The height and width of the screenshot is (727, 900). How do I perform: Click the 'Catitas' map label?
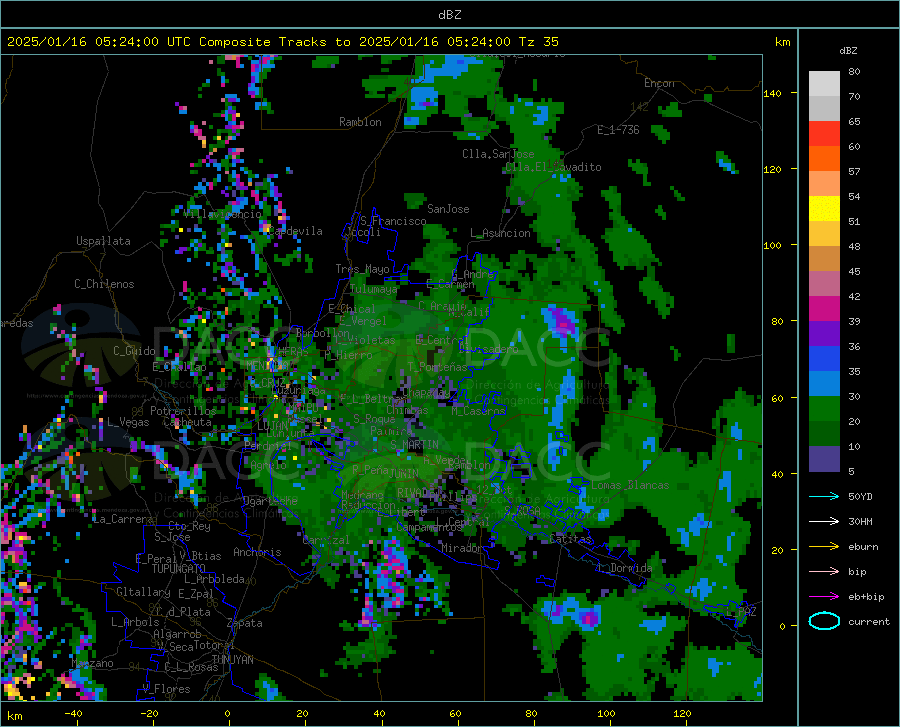(571, 539)
